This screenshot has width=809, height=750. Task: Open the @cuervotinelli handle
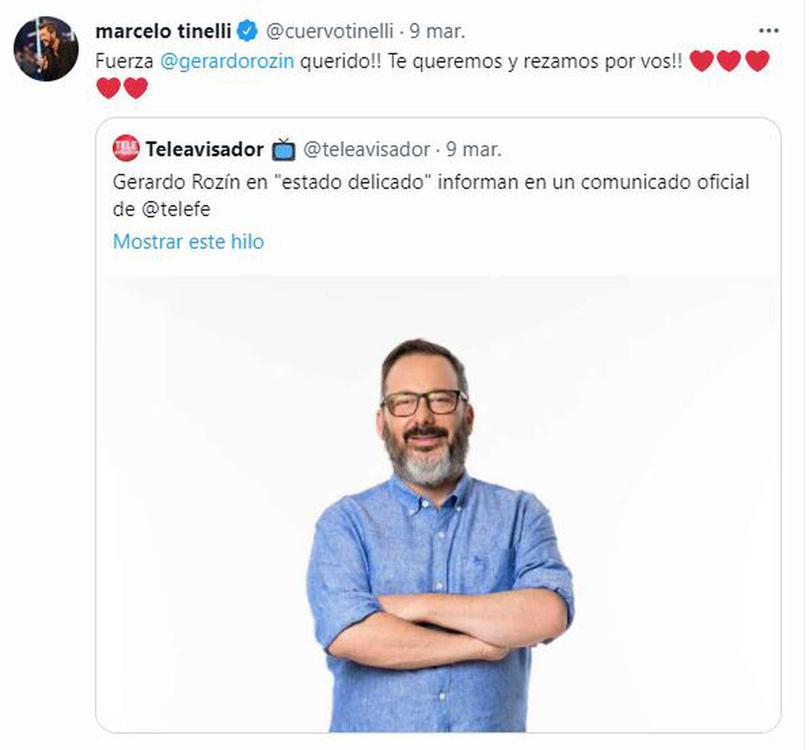tap(330, 31)
